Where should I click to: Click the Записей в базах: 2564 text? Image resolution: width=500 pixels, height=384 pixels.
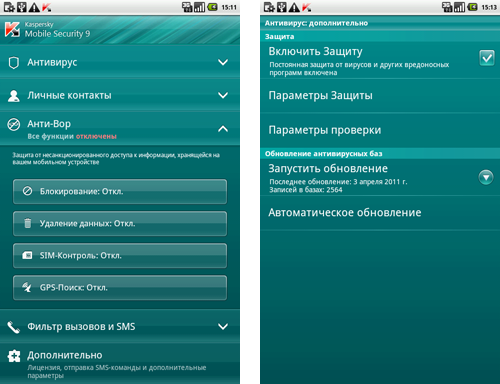[x=306, y=190]
